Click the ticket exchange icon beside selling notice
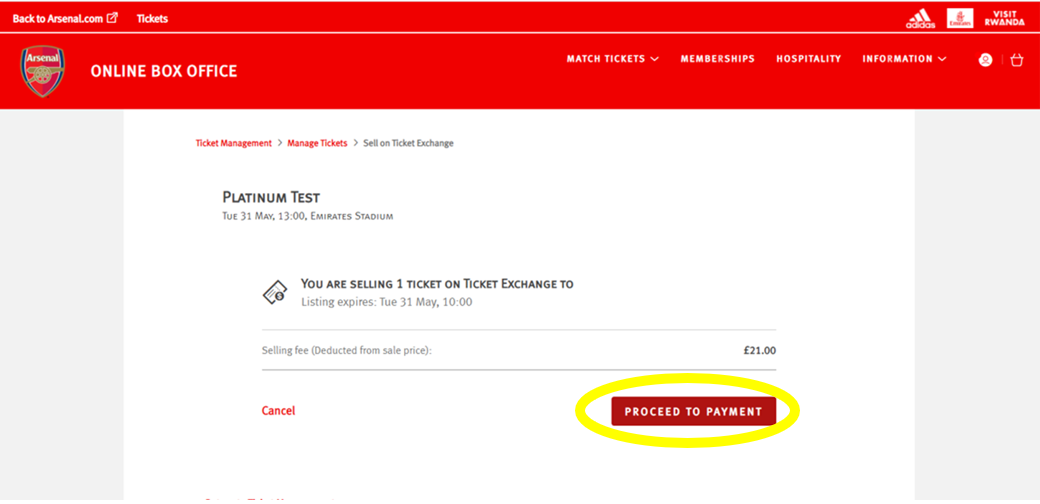Screen dimensions: 1040x504 [275, 292]
